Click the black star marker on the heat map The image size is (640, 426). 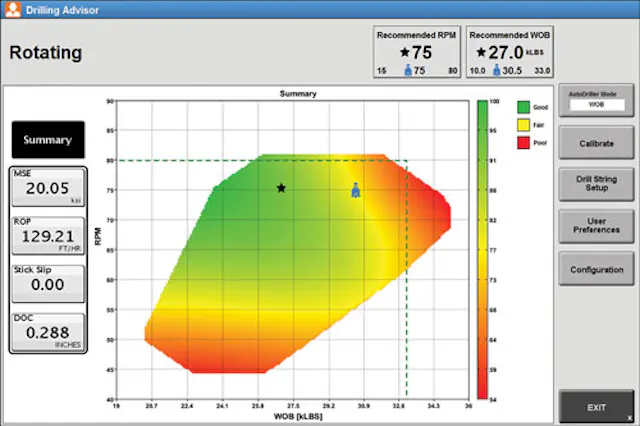pyautogui.click(x=281, y=188)
